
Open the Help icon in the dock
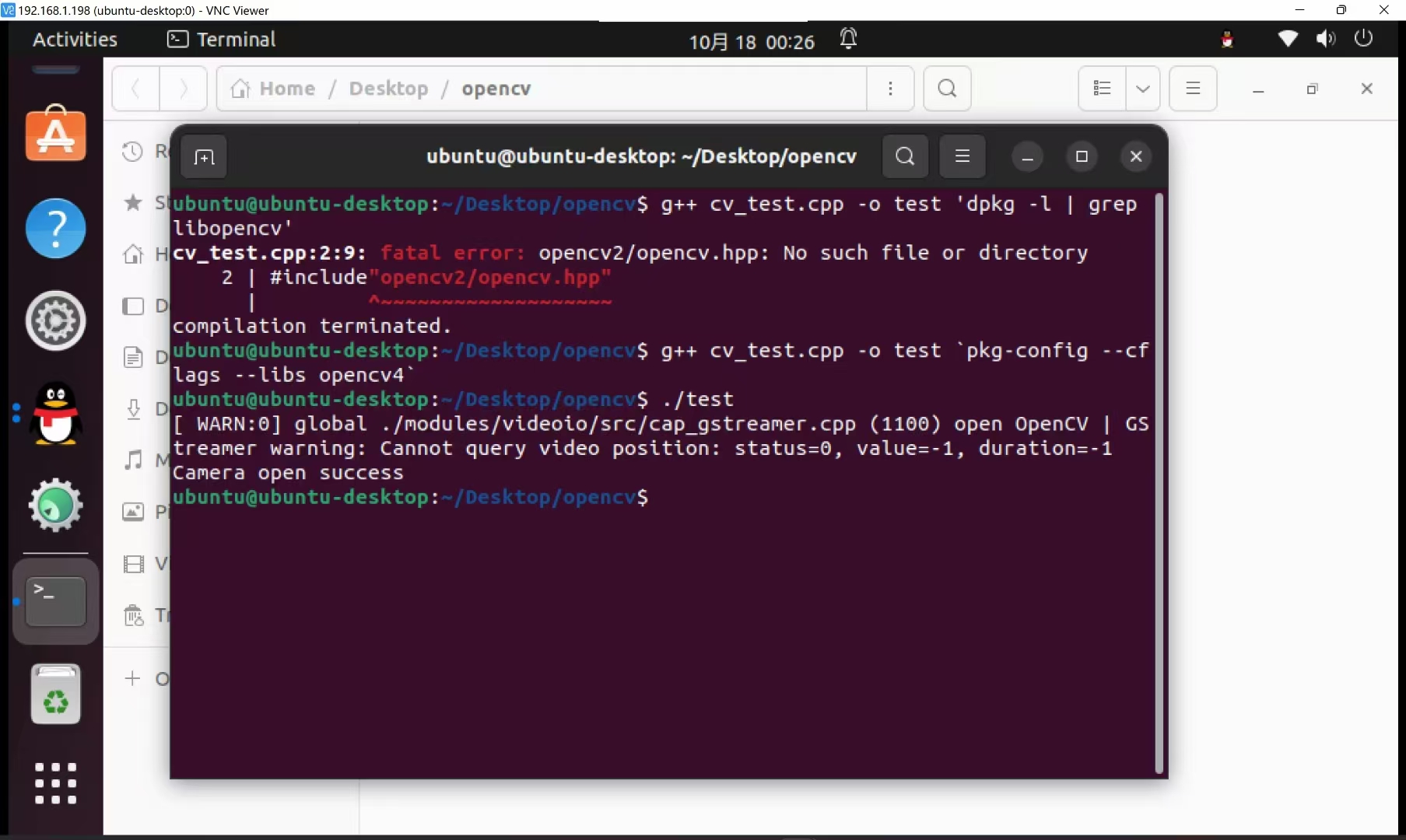[x=55, y=228]
